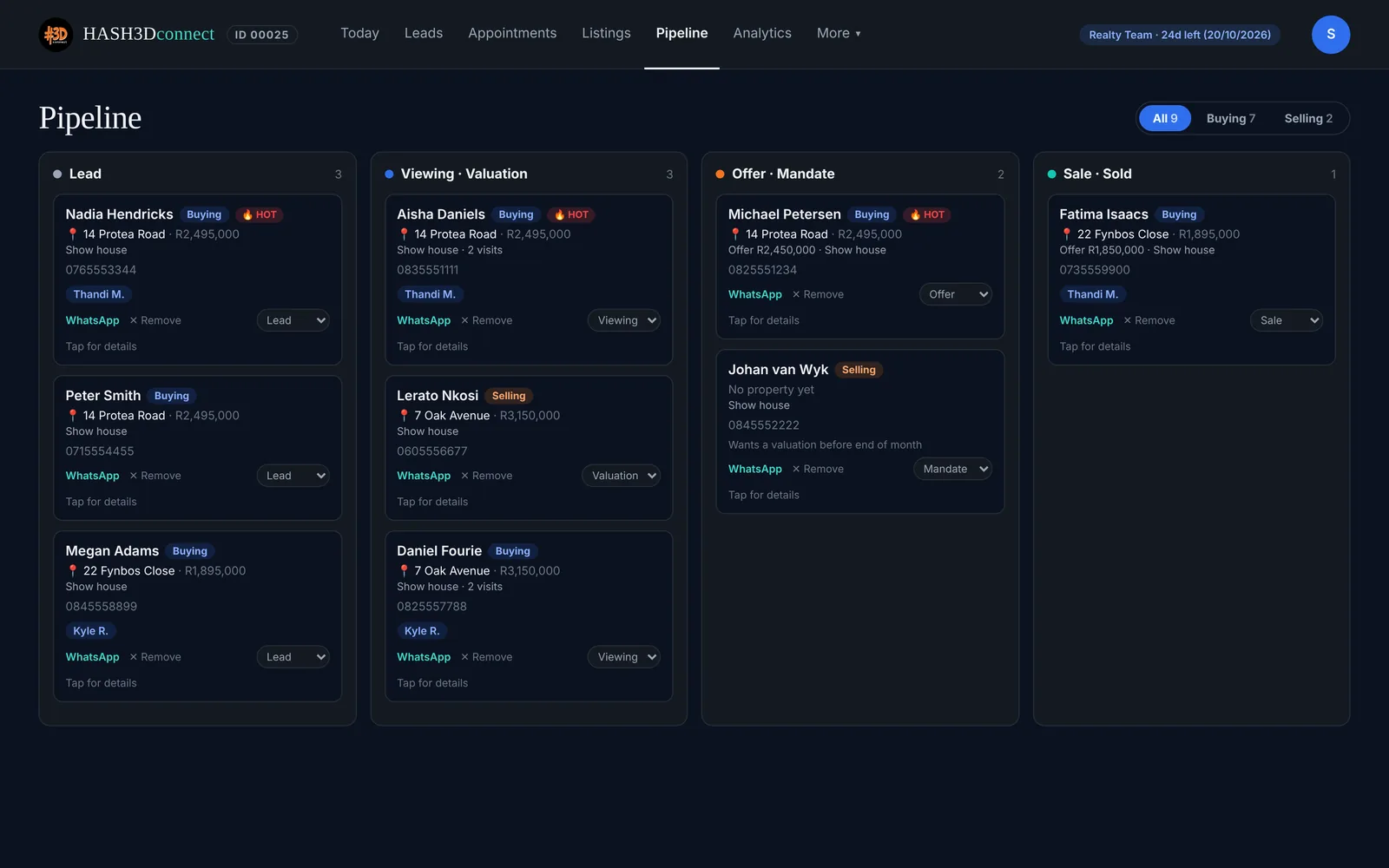Go to the Today tab

tap(359, 33)
